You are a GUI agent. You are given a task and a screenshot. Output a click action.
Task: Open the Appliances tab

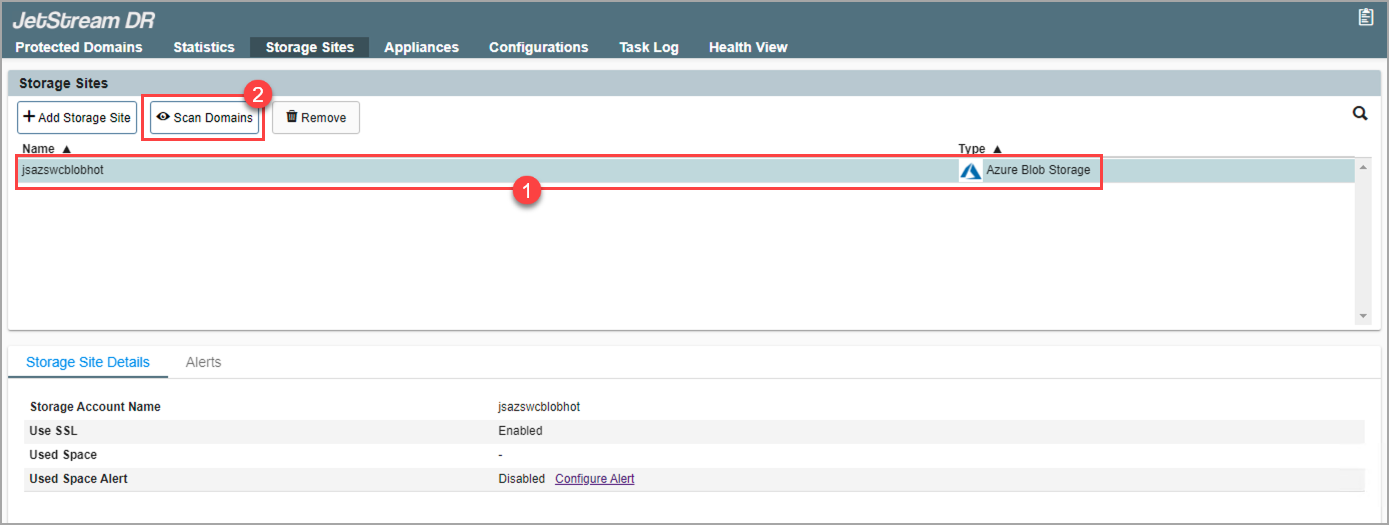pyautogui.click(x=421, y=47)
